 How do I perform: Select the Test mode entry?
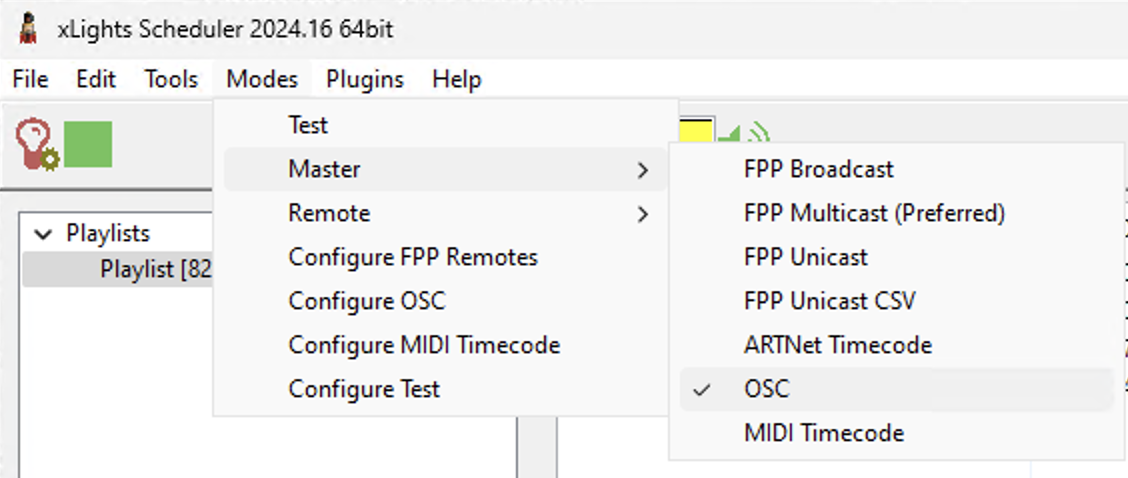pyautogui.click(x=308, y=125)
